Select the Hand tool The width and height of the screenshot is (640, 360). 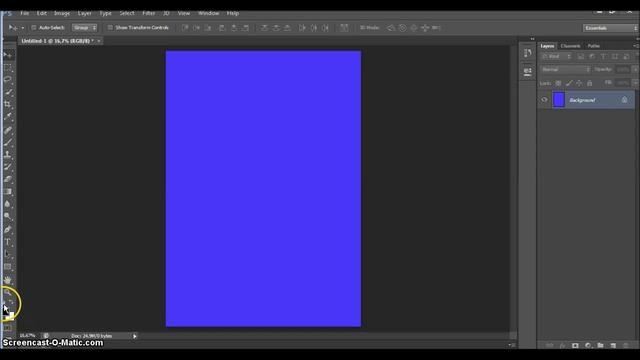pyautogui.click(x=8, y=280)
